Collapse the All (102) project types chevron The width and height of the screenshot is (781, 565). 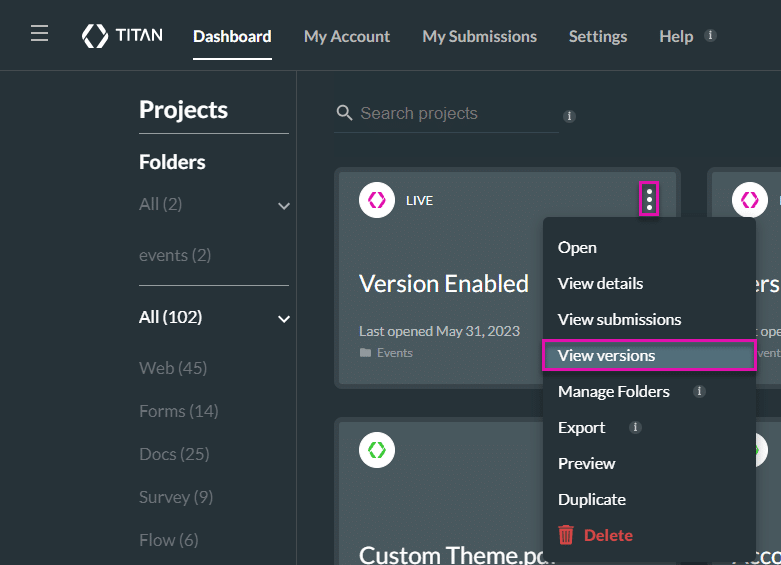(x=284, y=318)
